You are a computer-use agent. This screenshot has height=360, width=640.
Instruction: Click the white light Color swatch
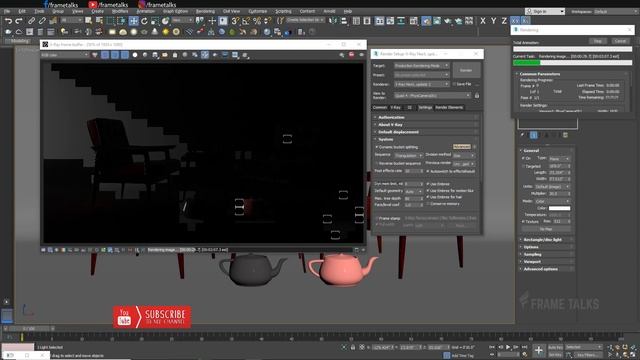point(559,208)
